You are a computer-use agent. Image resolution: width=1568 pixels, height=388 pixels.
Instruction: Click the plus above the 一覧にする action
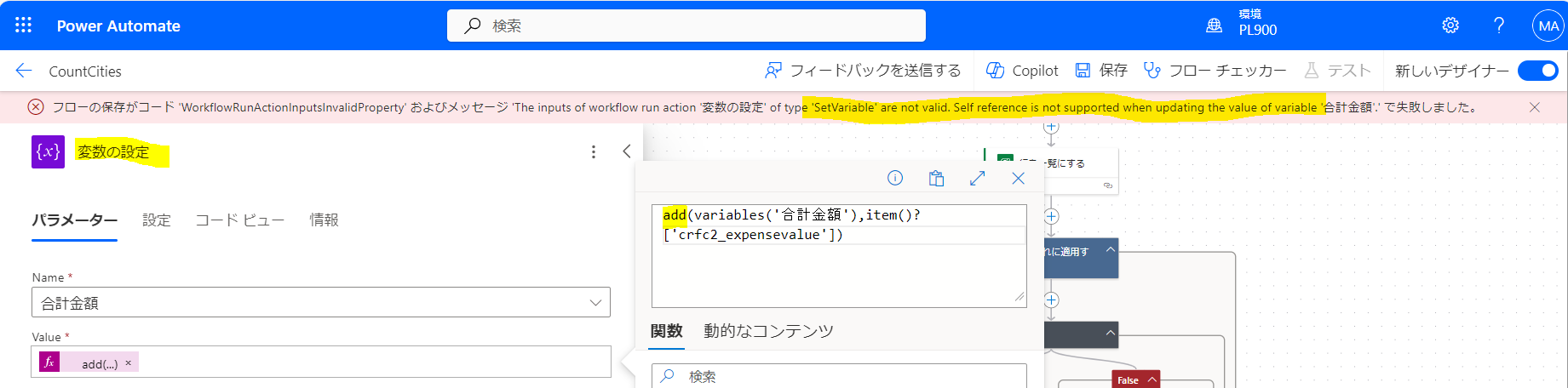[x=1051, y=127]
